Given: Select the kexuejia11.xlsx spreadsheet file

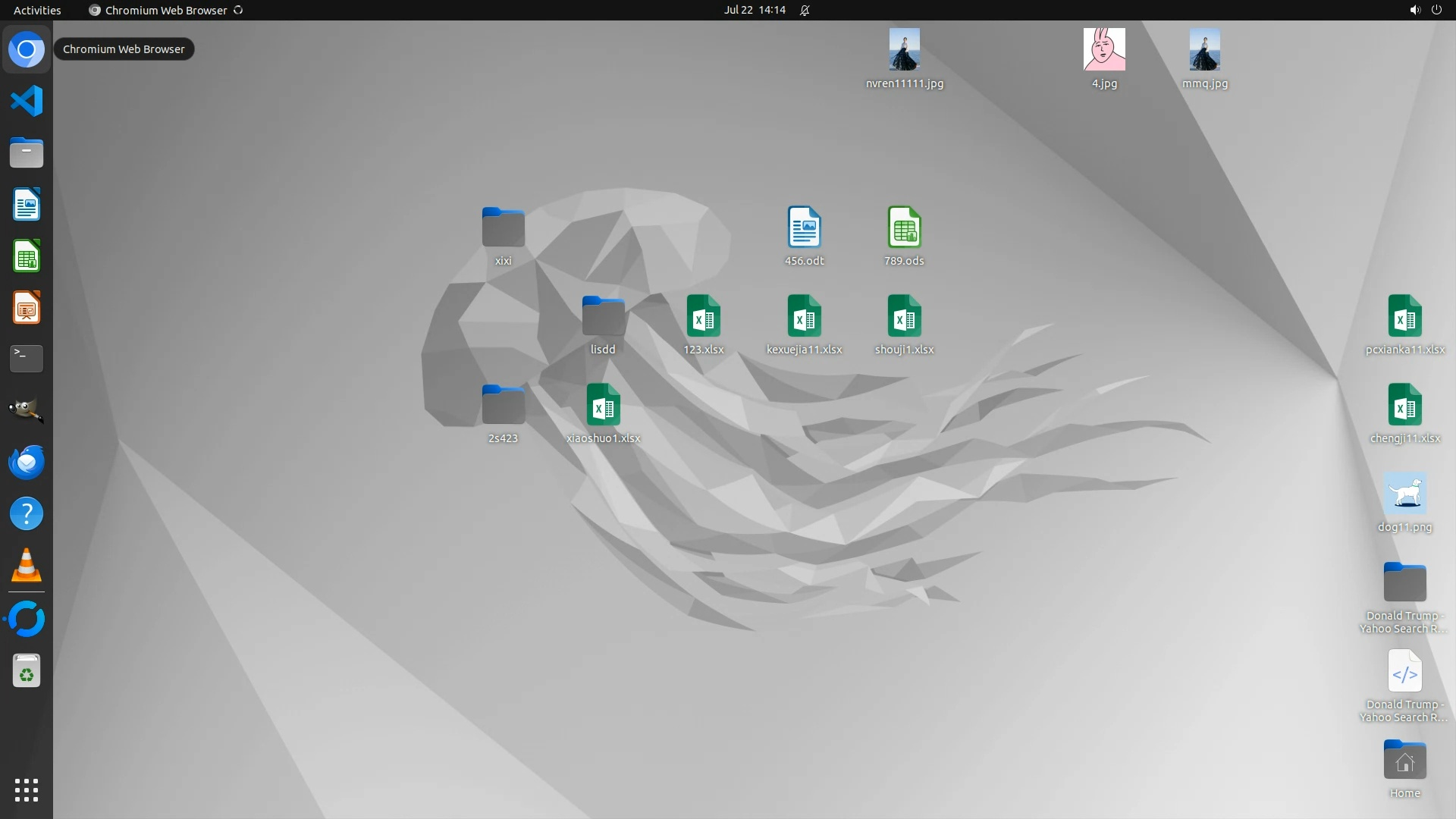Looking at the screenshot, I should click(x=804, y=317).
